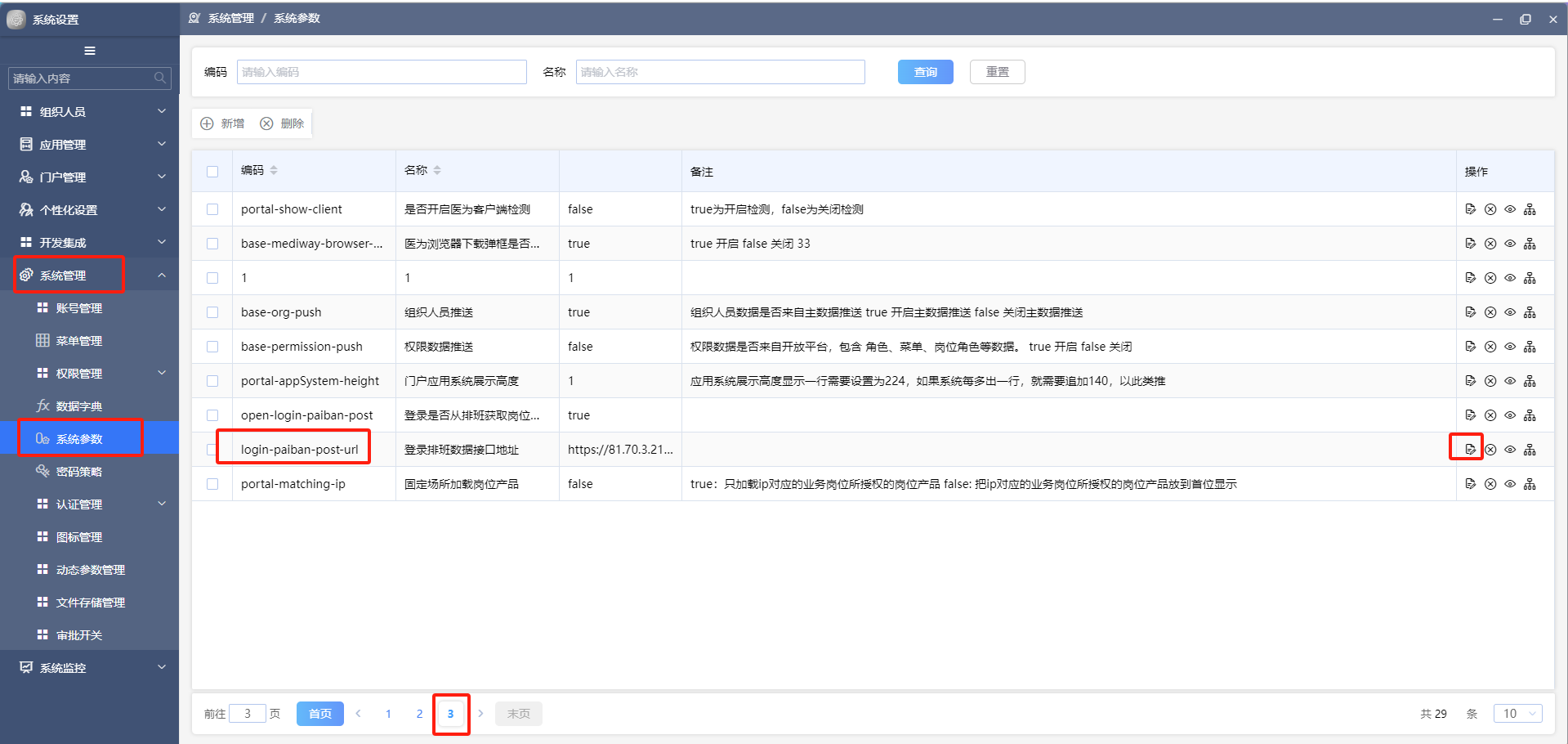Go to page 2

419,714
